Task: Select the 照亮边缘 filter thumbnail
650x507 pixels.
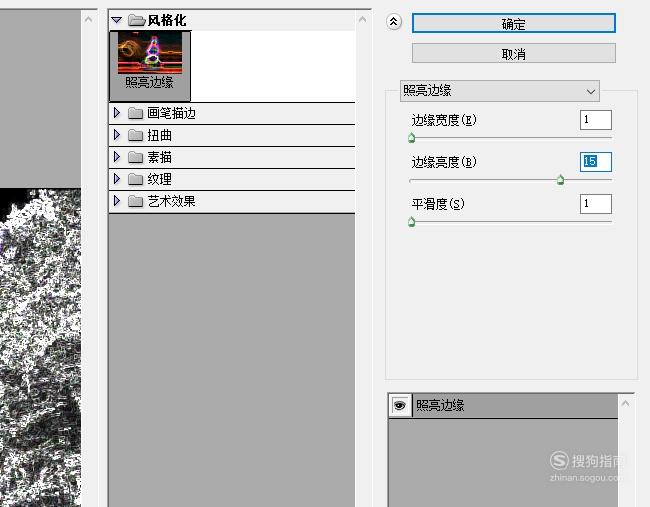Action: [x=150, y=65]
